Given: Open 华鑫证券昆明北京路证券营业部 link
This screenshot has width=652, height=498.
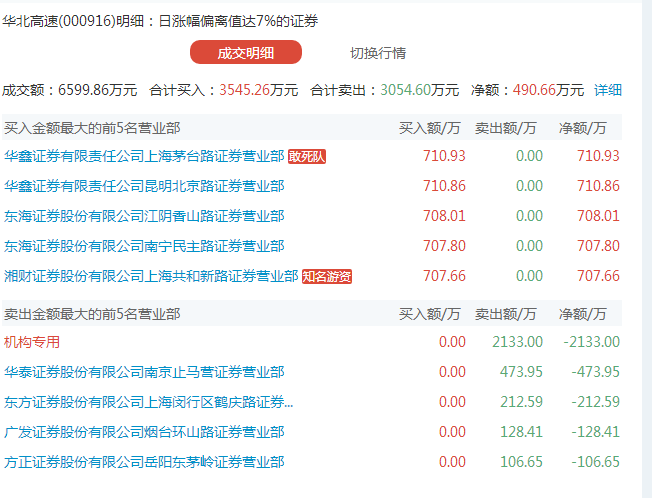Looking at the screenshot, I should [144, 186].
